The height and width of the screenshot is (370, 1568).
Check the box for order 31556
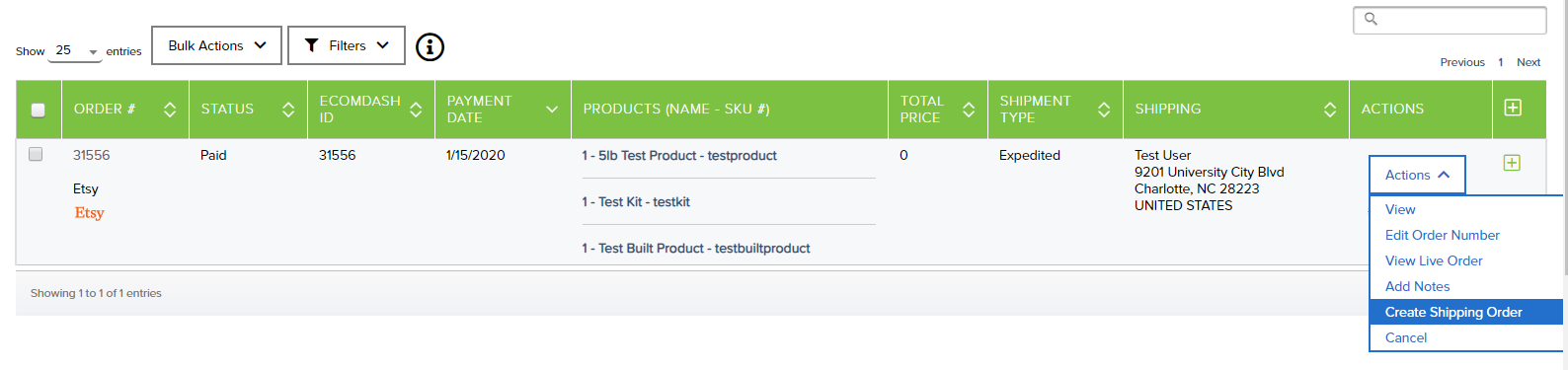click(36, 154)
